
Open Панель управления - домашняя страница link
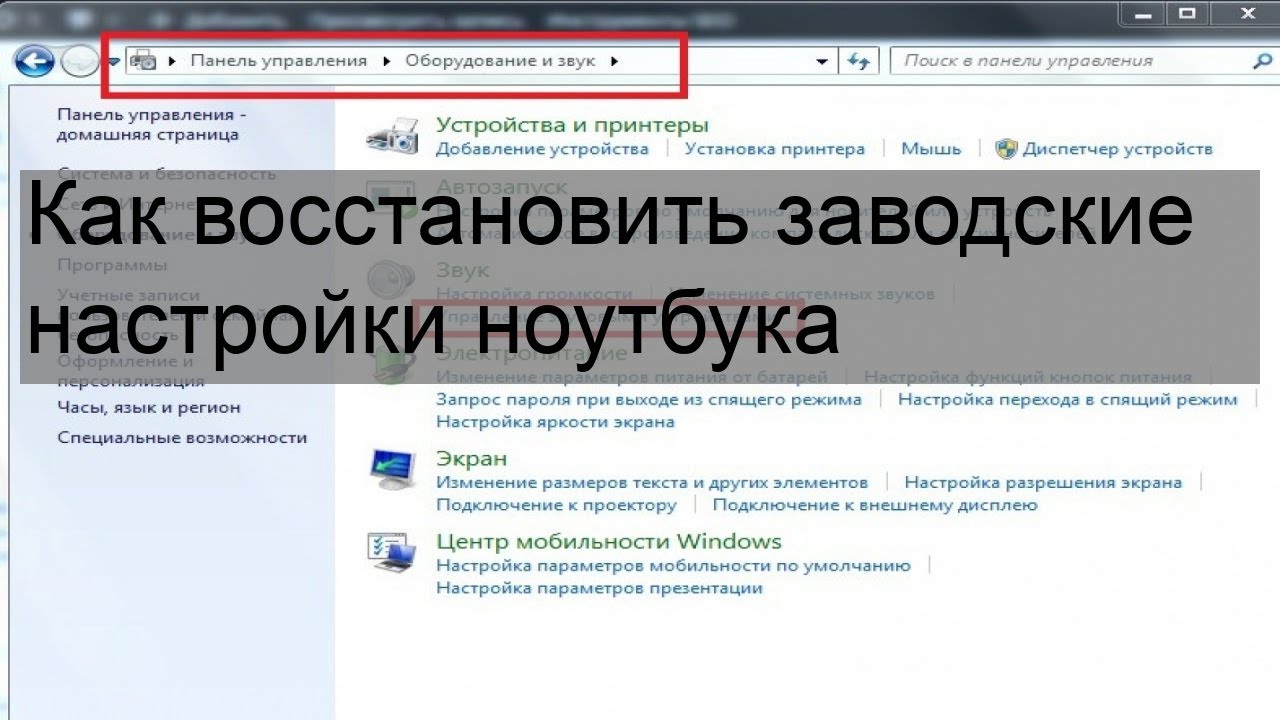click(x=152, y=125)
